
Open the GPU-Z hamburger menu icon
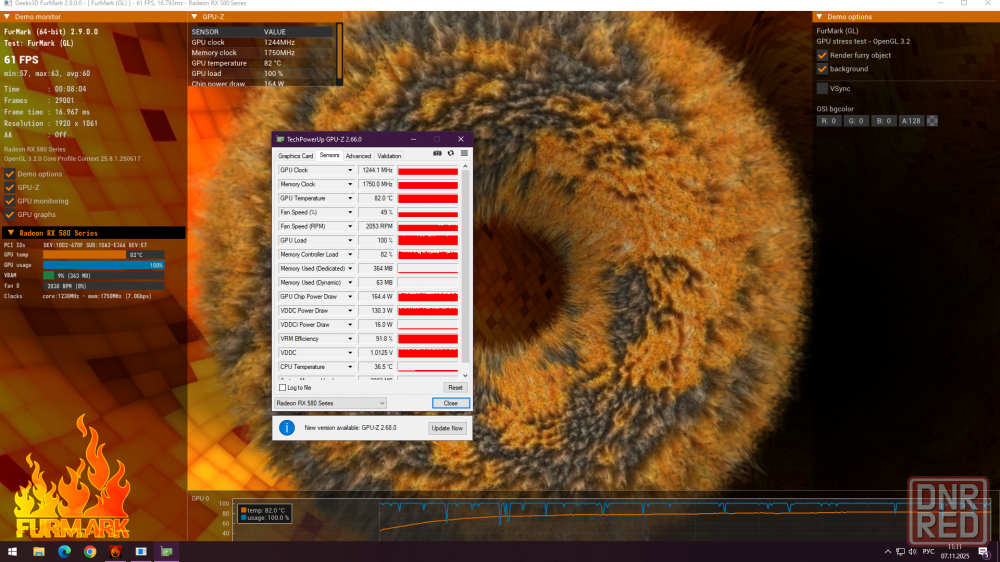click(x=464, y=153)
